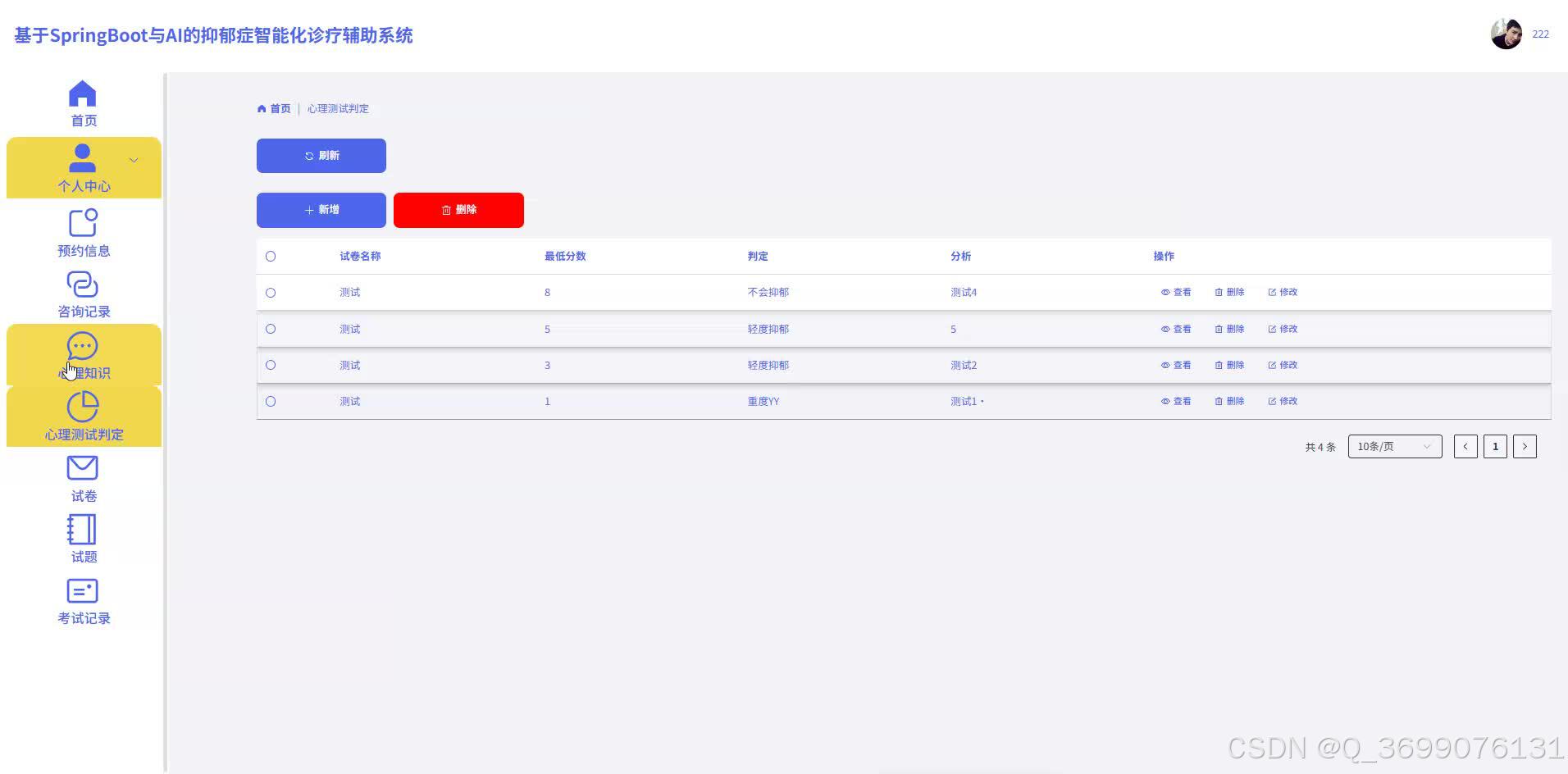
Task: Open 心理测试判定 pie chart icon
Action: pyautogui.click(x=82, y=407)
